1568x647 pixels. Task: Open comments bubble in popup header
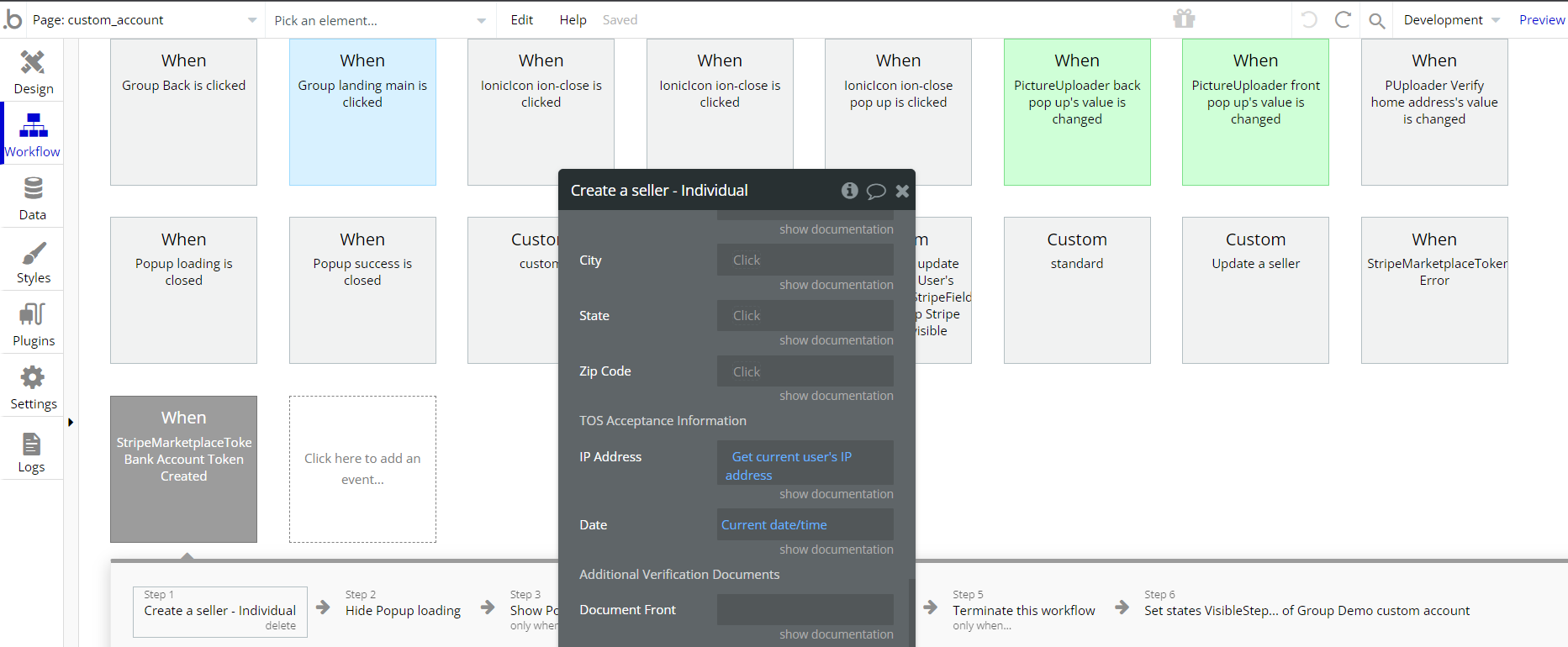pyautogui.click(x=876, y=191)
